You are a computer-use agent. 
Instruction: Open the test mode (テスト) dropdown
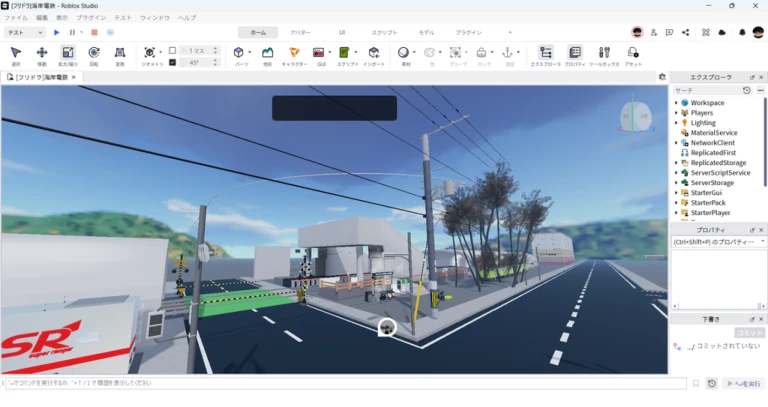[x=24, y=32]
